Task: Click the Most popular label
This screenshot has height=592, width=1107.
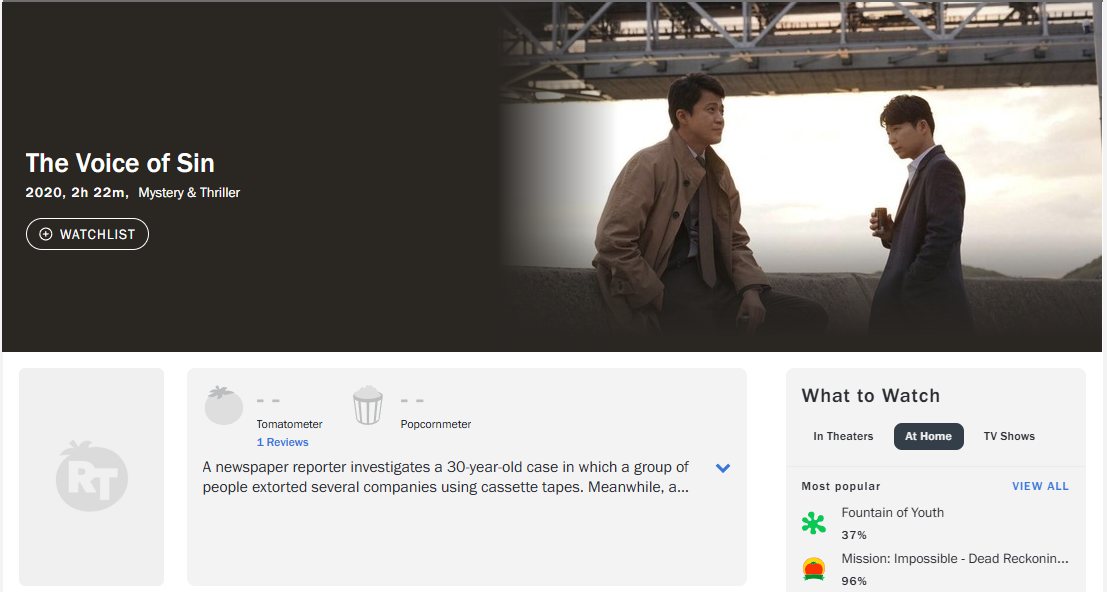Action: 841,486
